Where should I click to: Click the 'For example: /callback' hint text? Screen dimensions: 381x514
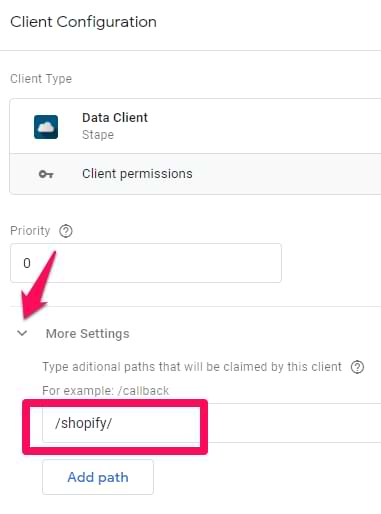coord(106,391)
